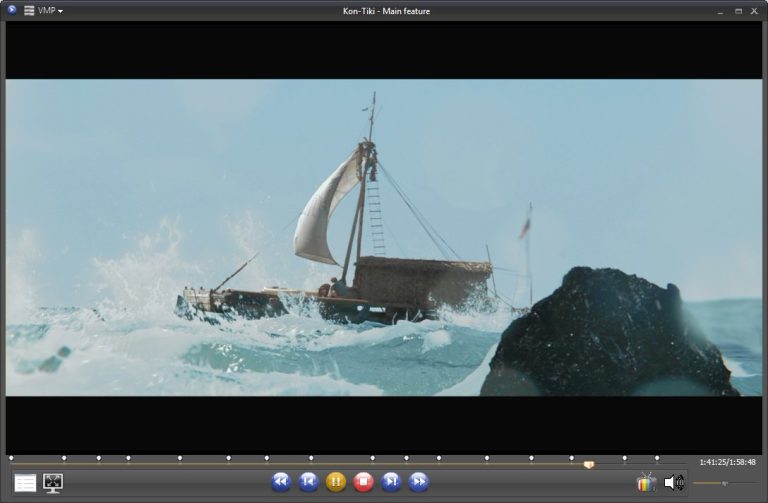
Task: Click the menu icon beside VMP
Action: 29,10
